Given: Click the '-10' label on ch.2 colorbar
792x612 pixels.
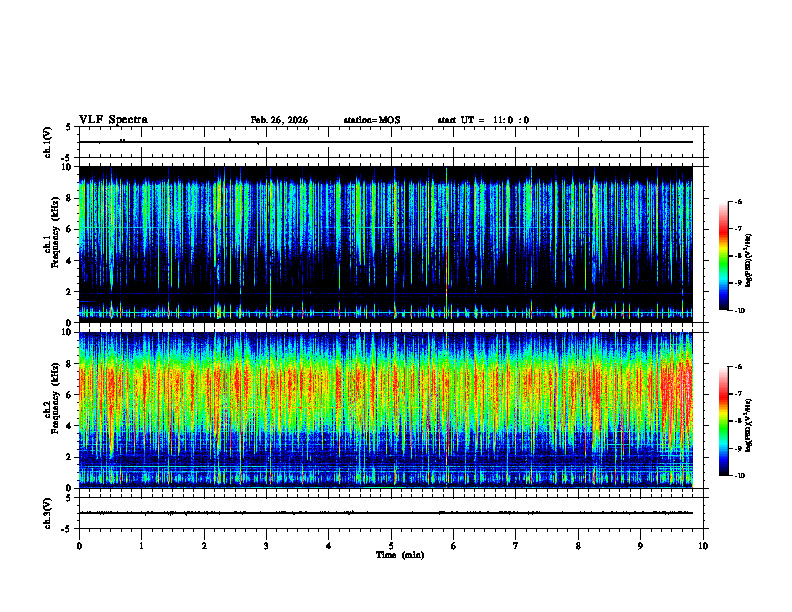Looking at the screenshot, I should [x=739, y=475].
